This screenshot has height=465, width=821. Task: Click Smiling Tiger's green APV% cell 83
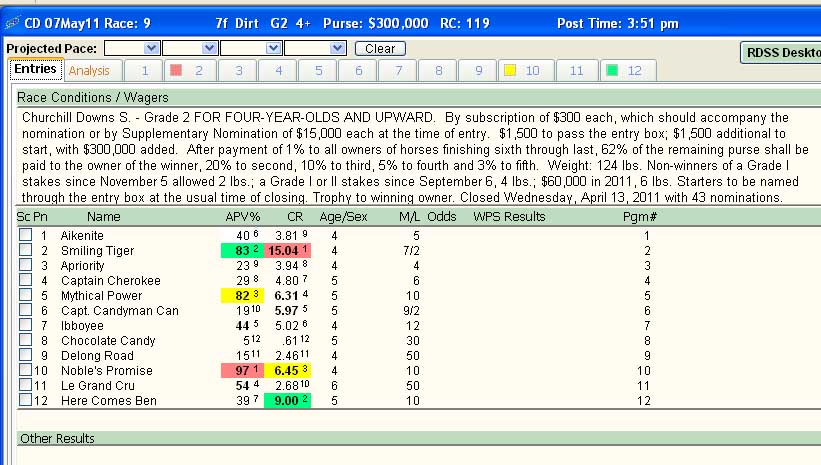[x=242, y=251]
